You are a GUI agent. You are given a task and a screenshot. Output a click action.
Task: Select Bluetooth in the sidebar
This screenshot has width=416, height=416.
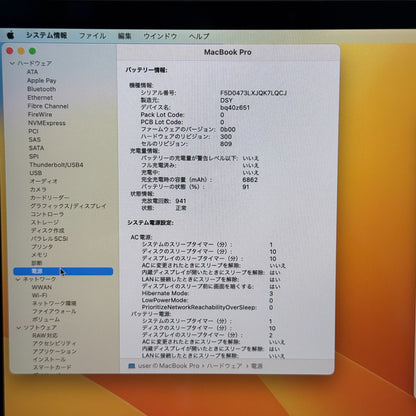[41, 89]
